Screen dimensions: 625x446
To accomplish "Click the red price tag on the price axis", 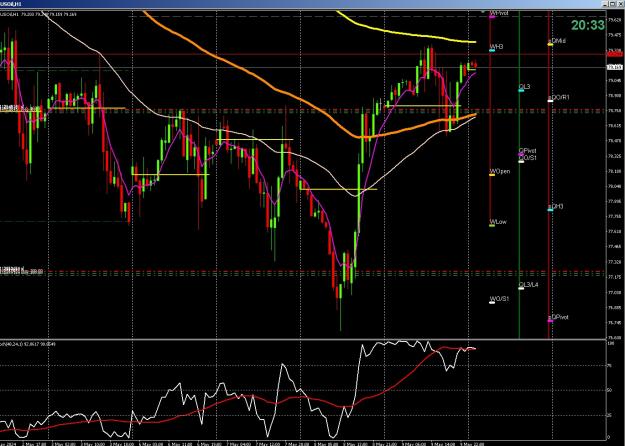I will point(614,52).
